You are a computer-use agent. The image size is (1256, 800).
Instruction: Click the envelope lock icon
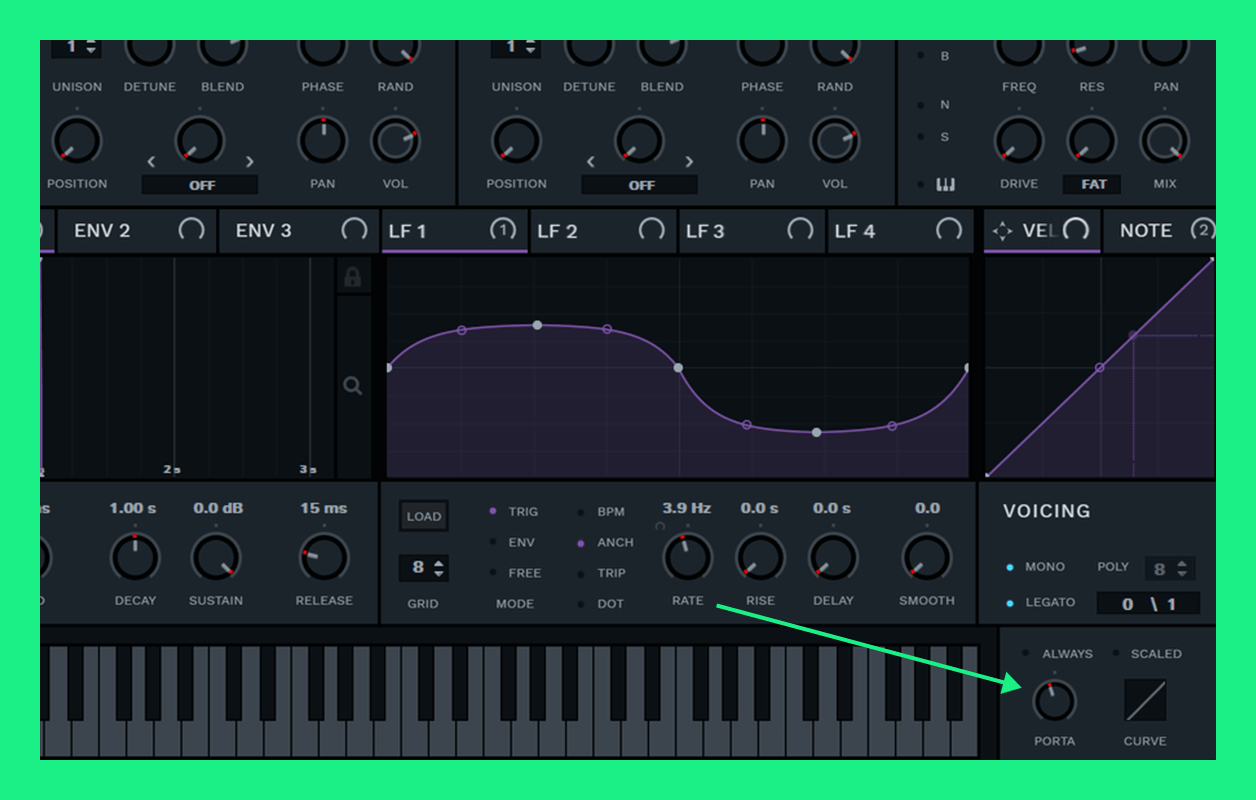tap(352, 278)
